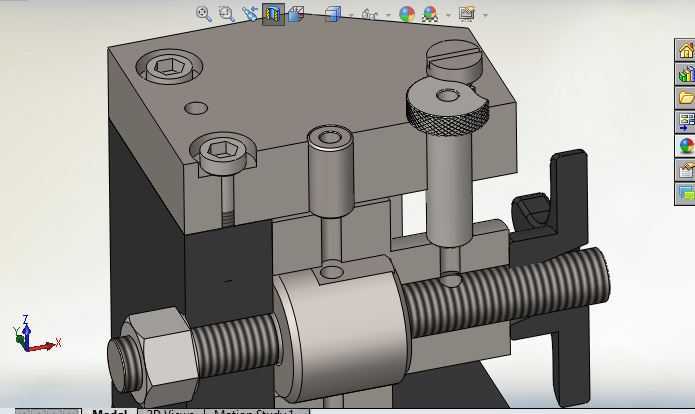Select the hex nut on threaded rod
Image resolution: width=695 pixels, height=414 pixels.
point(160,355)
